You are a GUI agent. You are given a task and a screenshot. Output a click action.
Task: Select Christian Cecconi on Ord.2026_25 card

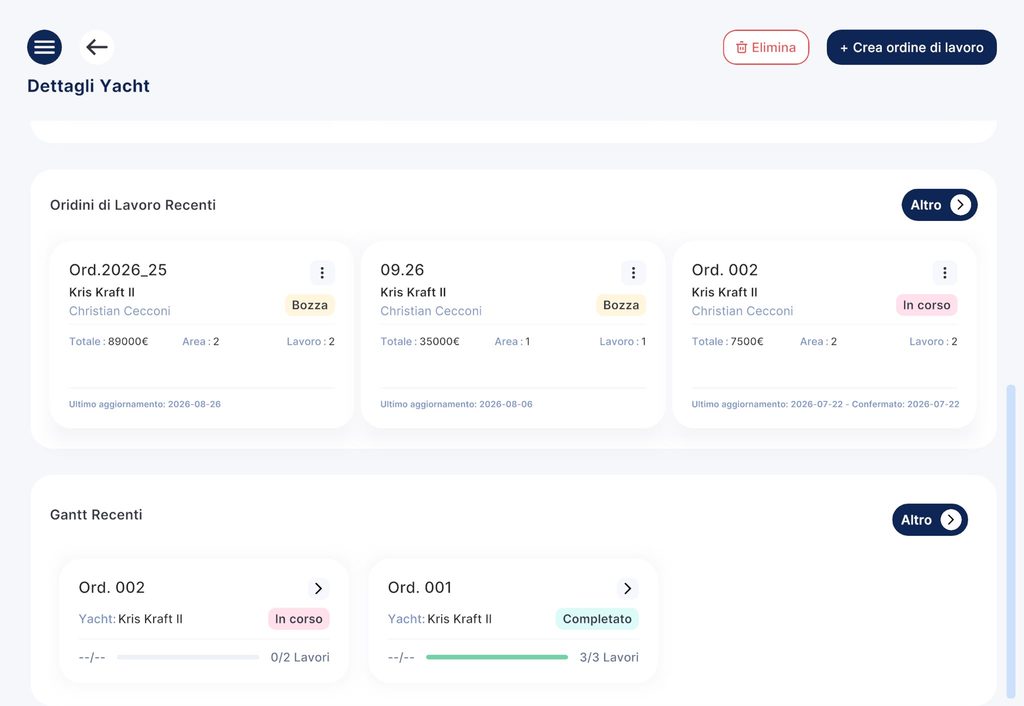point(120,311)
